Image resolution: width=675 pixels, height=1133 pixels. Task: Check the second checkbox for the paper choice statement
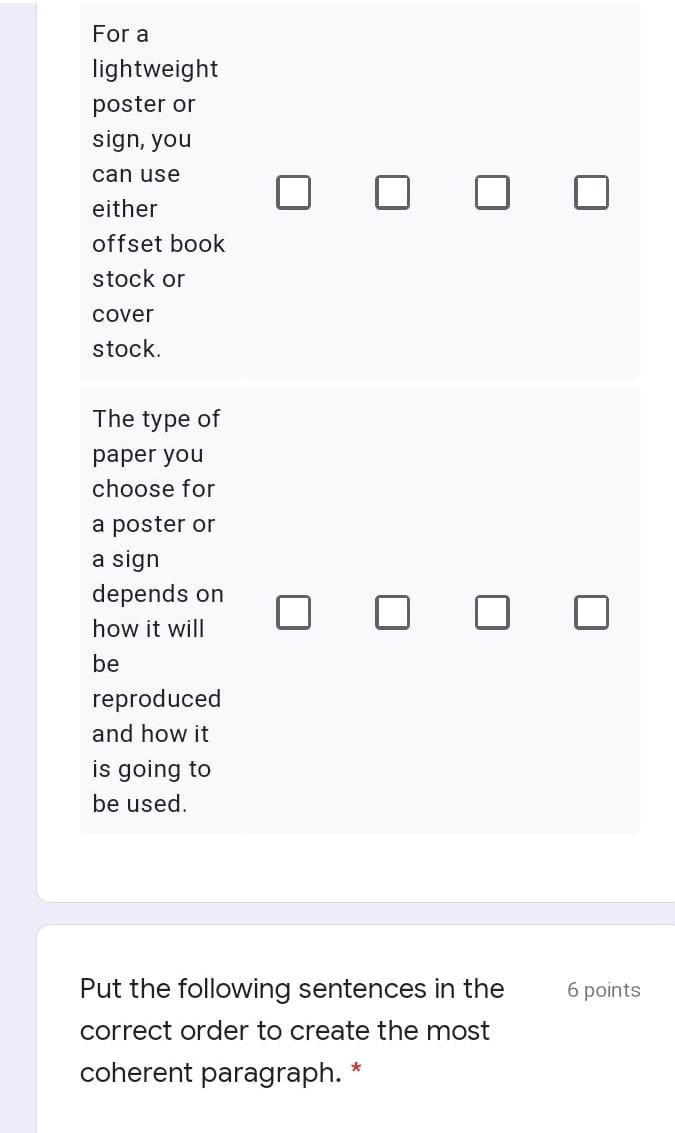(393, 612)
